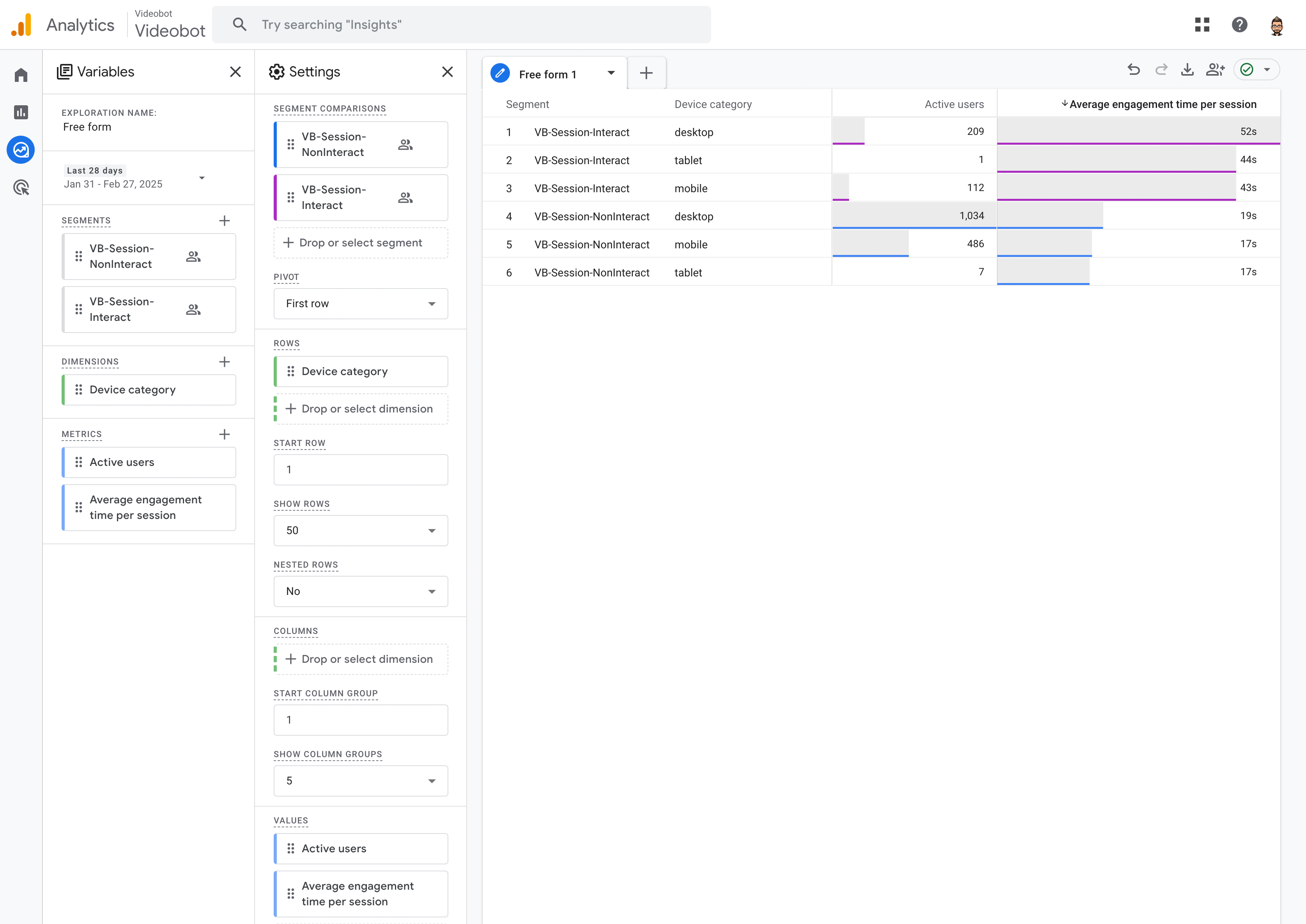Select the Explore compass icon

pos(21,150)
